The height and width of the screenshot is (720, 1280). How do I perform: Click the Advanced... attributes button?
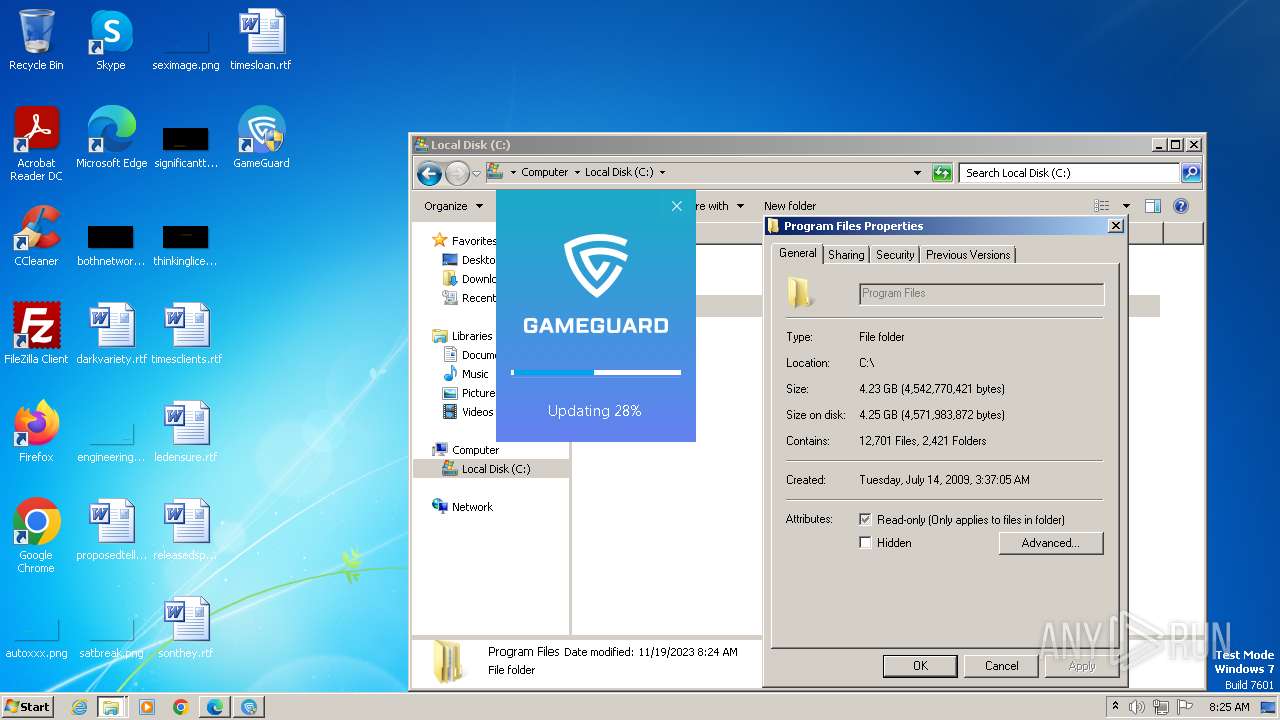1051,543
